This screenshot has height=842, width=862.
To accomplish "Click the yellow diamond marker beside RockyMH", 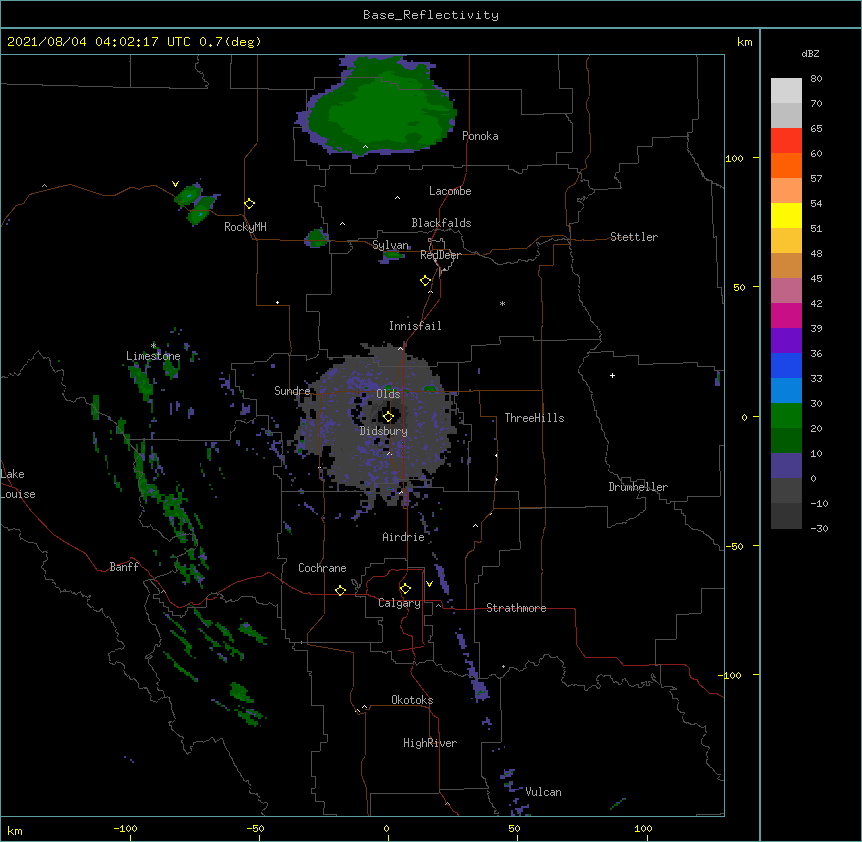I will pos(250,203).
